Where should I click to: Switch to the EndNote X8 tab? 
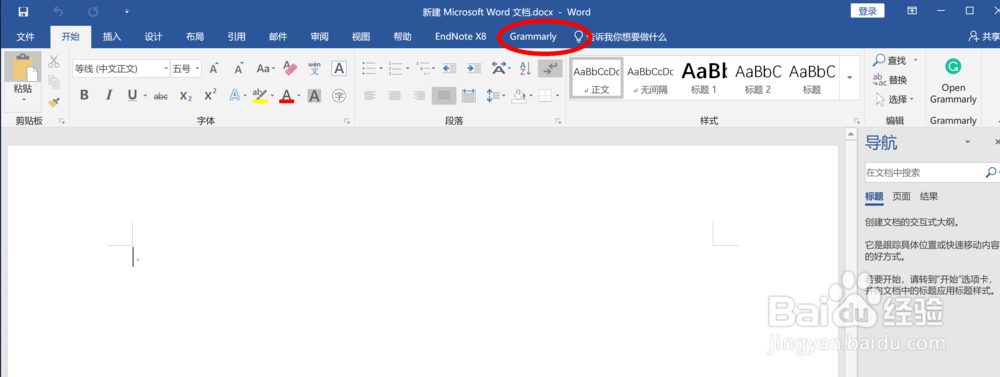[x=460, y=37]
